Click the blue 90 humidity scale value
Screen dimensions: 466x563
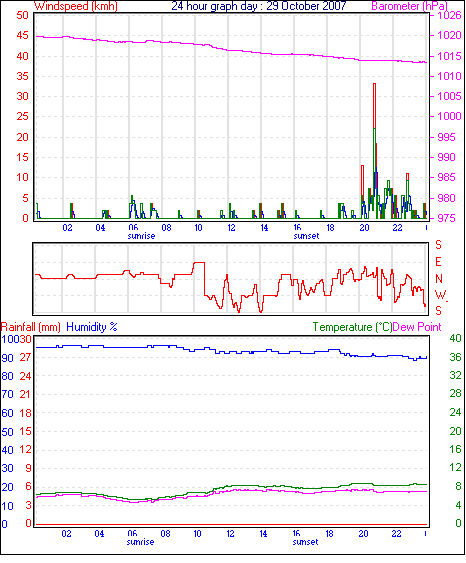(x=8, y=358)
